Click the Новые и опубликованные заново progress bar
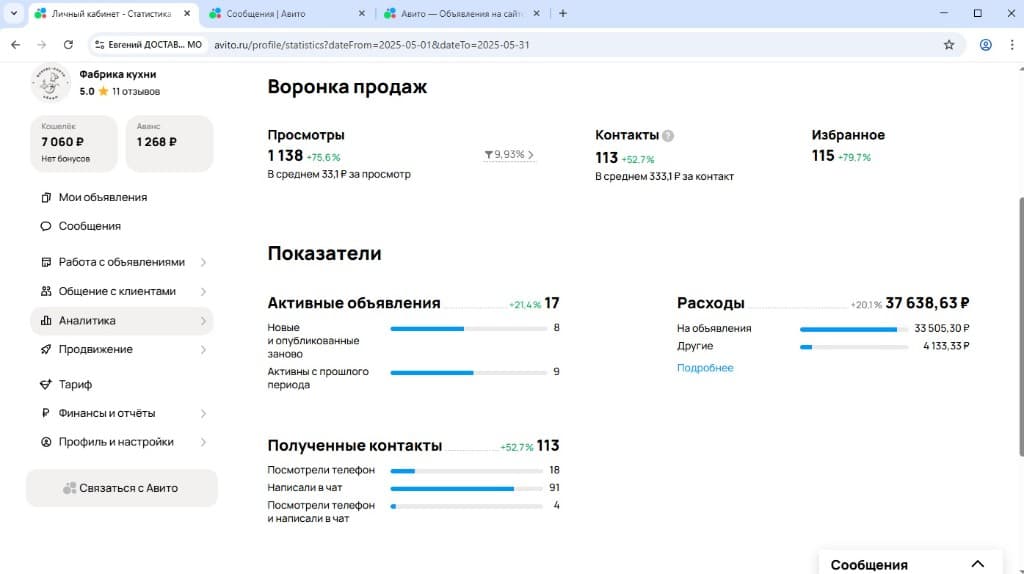The width and height of the screenshot is (1024, 574). coord(468,328)
